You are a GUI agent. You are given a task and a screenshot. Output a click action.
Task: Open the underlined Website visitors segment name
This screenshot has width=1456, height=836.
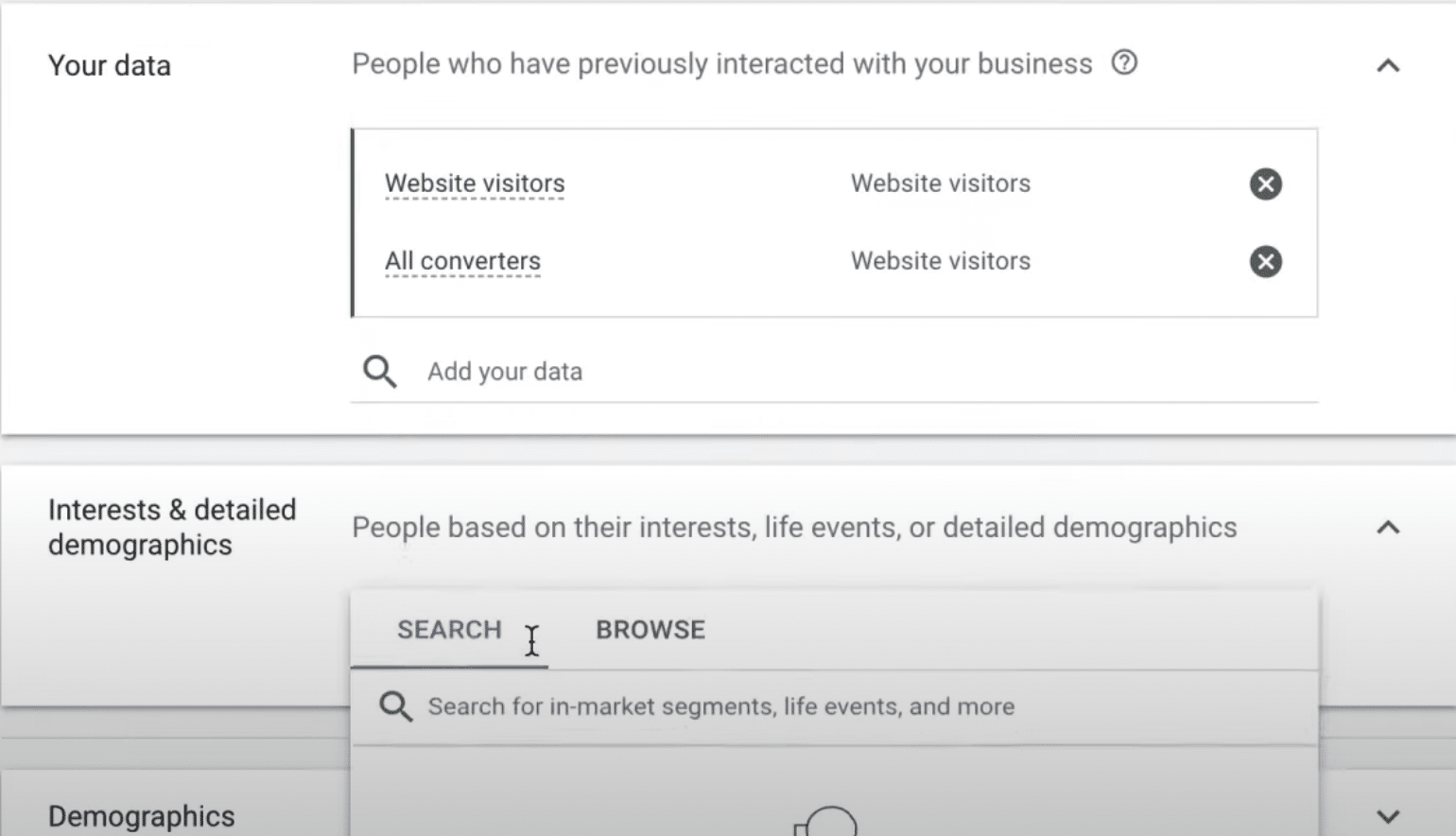pos(475,183)
